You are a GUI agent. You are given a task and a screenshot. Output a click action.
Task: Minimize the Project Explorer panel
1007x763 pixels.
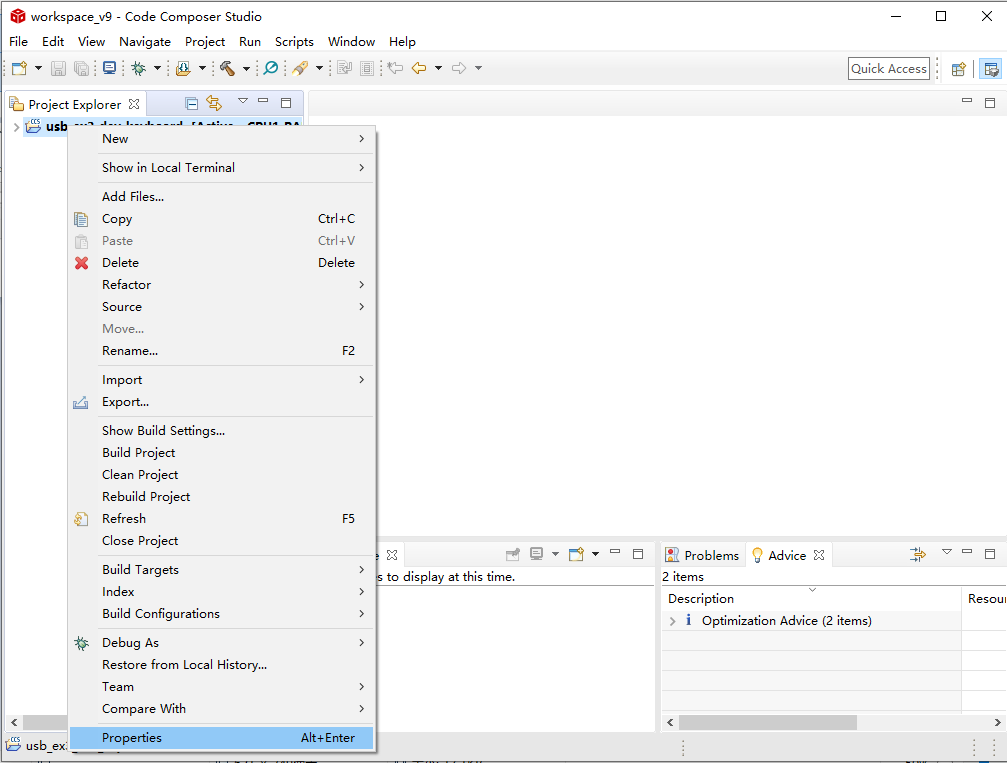(263, 101)
